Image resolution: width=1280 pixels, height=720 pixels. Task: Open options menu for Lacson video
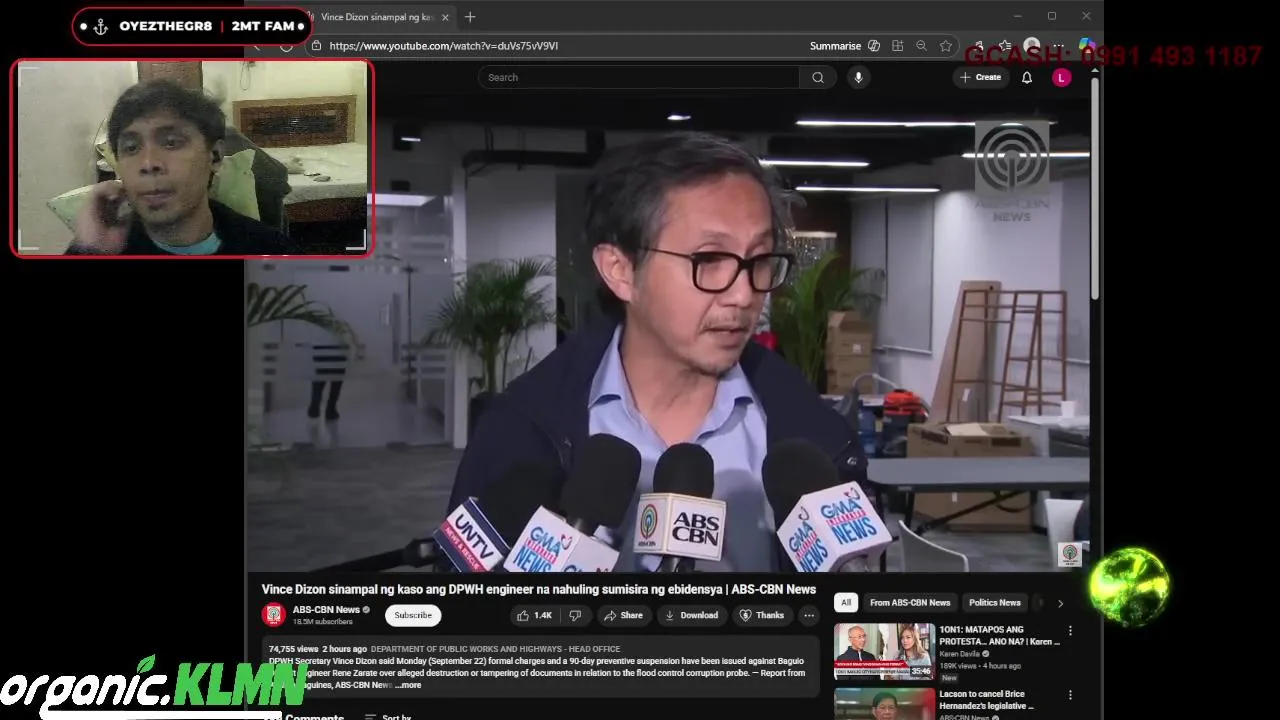(x=1070, y=695)
